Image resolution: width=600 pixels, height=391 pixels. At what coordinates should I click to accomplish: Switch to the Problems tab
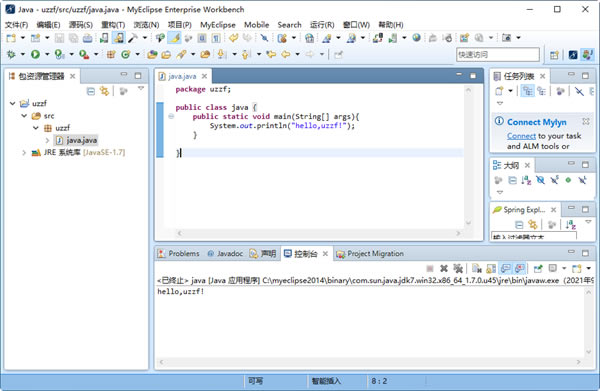pos(179,254)
